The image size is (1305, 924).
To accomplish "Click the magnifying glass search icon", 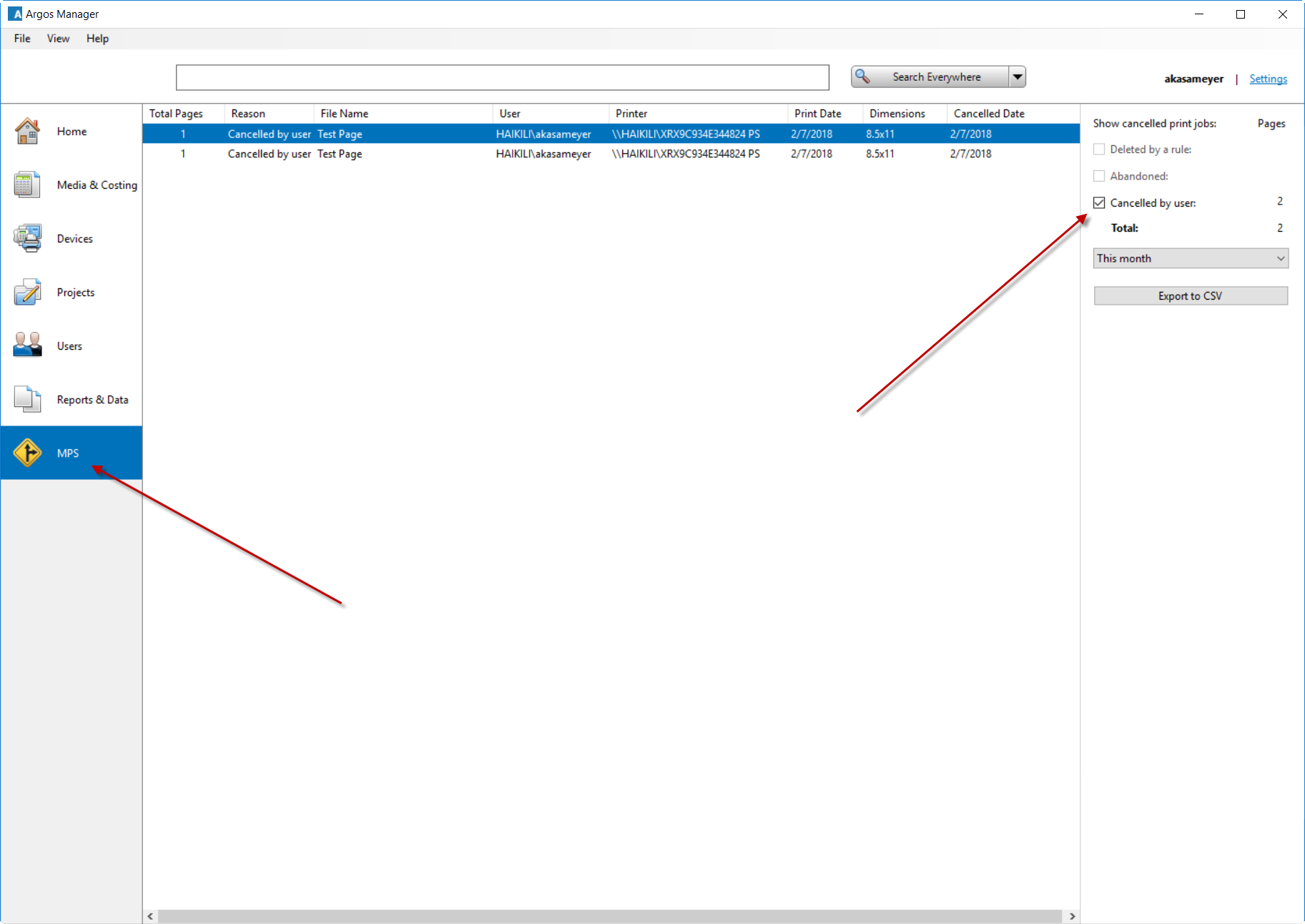I will [863, 77].
